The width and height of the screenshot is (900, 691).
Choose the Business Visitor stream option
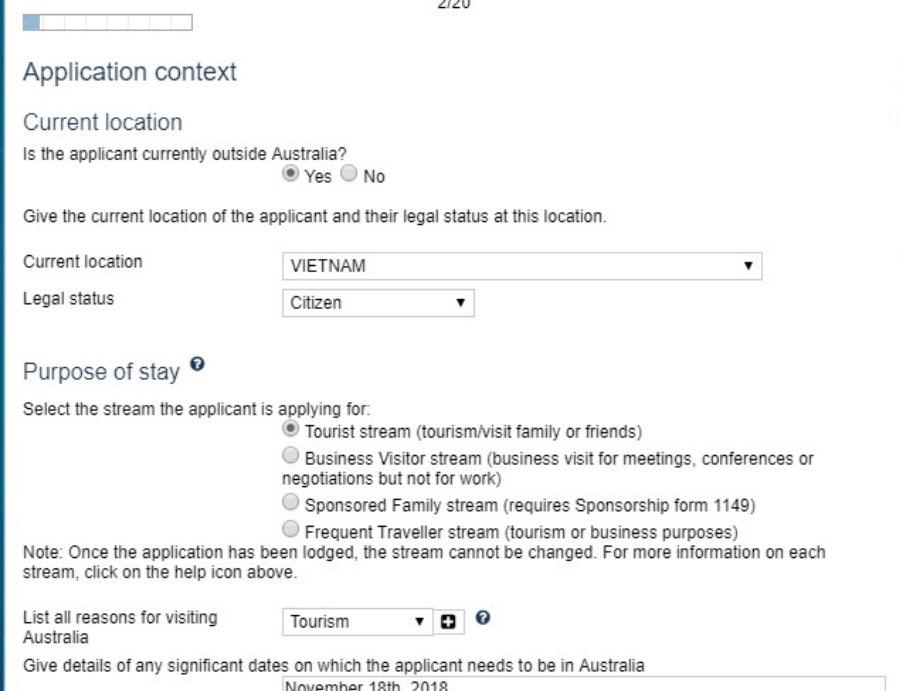(x=291, y=456)
